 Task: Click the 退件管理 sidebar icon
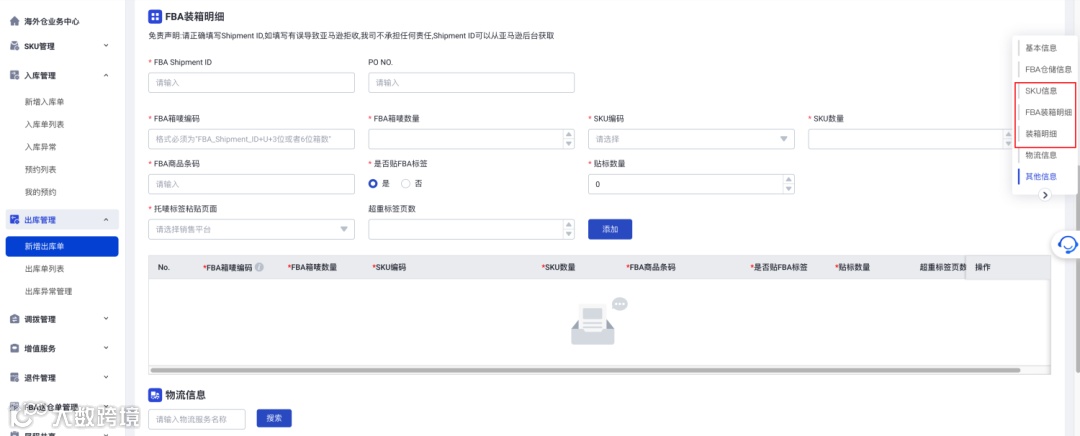[x=14, y=377]
